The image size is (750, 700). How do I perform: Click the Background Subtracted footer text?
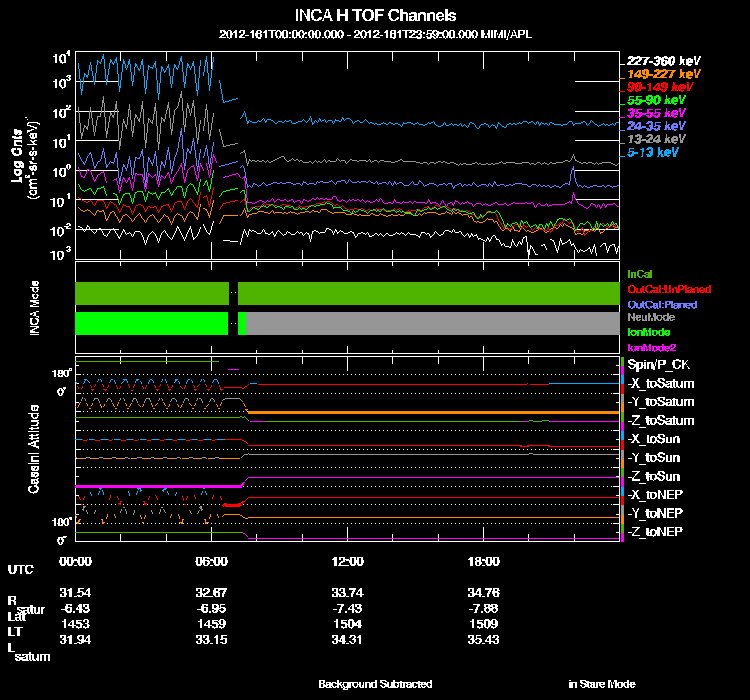pyautogui.click(x=375, y=684)
